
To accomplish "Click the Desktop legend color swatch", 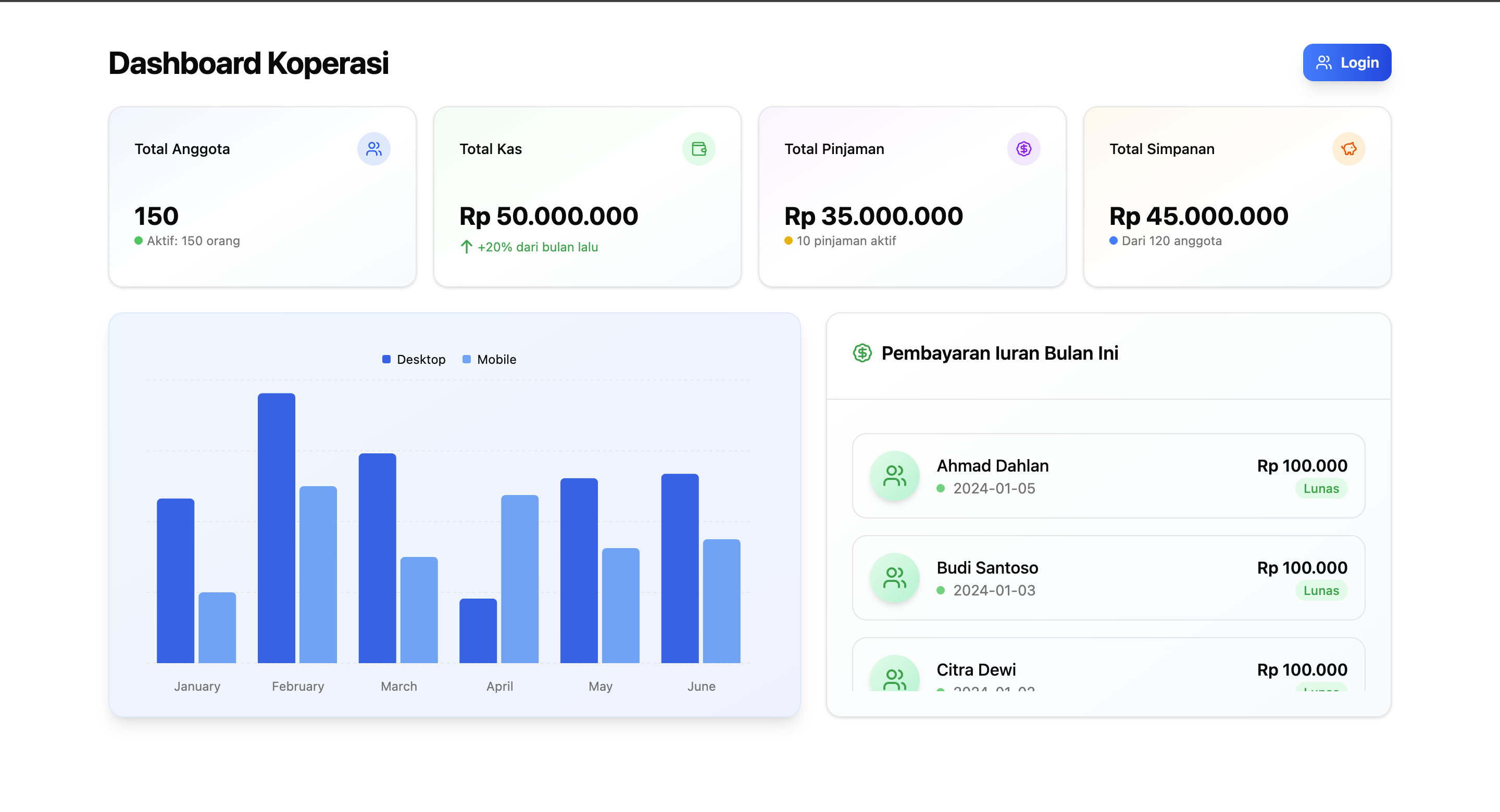I will 386,359.
